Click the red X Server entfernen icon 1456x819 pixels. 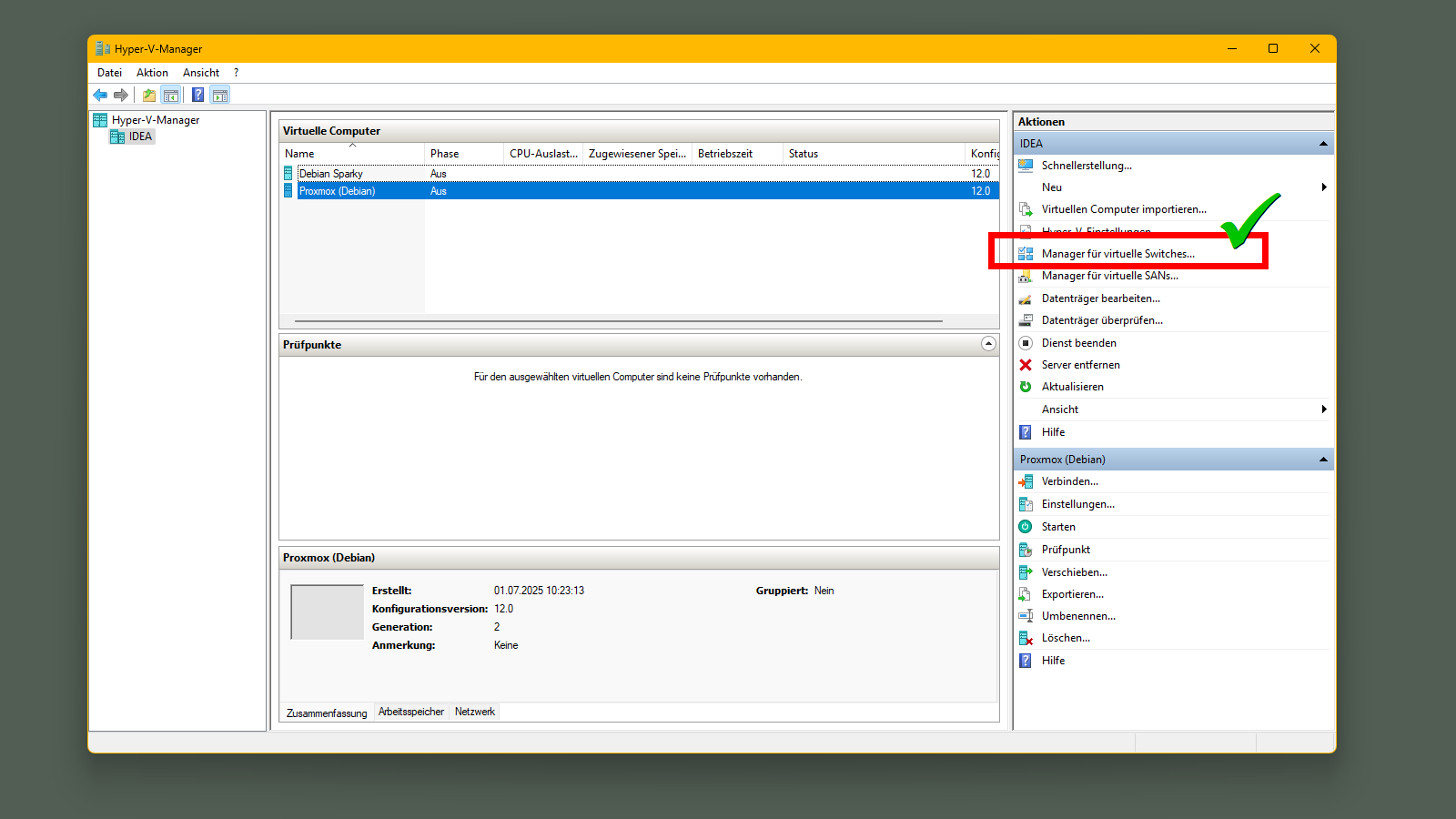click(x=1026, y=365)
